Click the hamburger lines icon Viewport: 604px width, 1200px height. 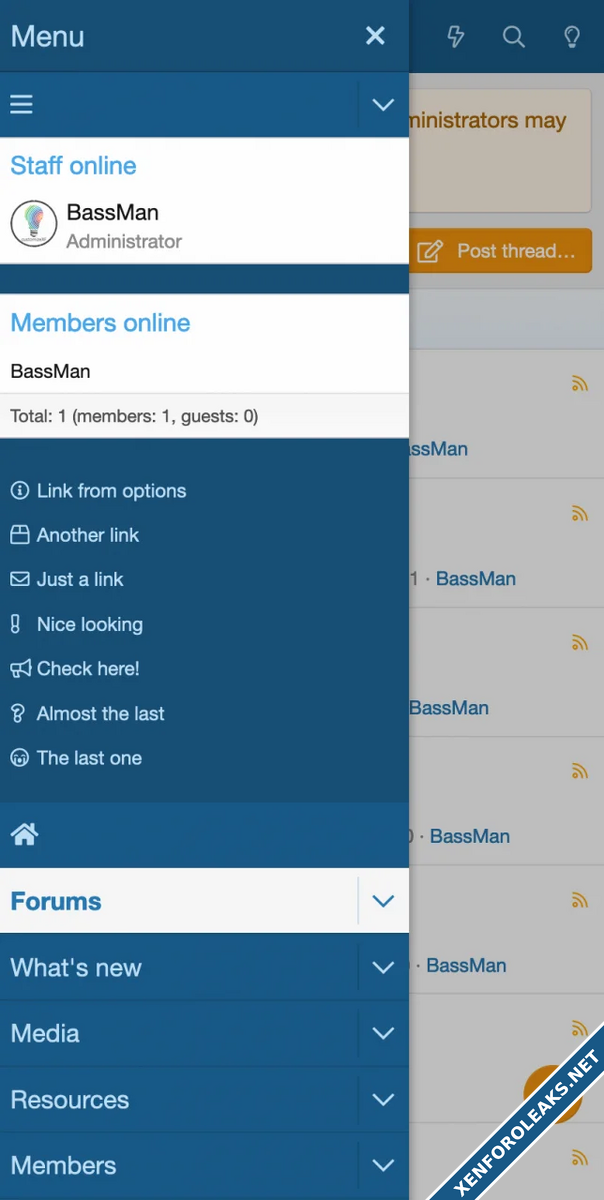21,104
